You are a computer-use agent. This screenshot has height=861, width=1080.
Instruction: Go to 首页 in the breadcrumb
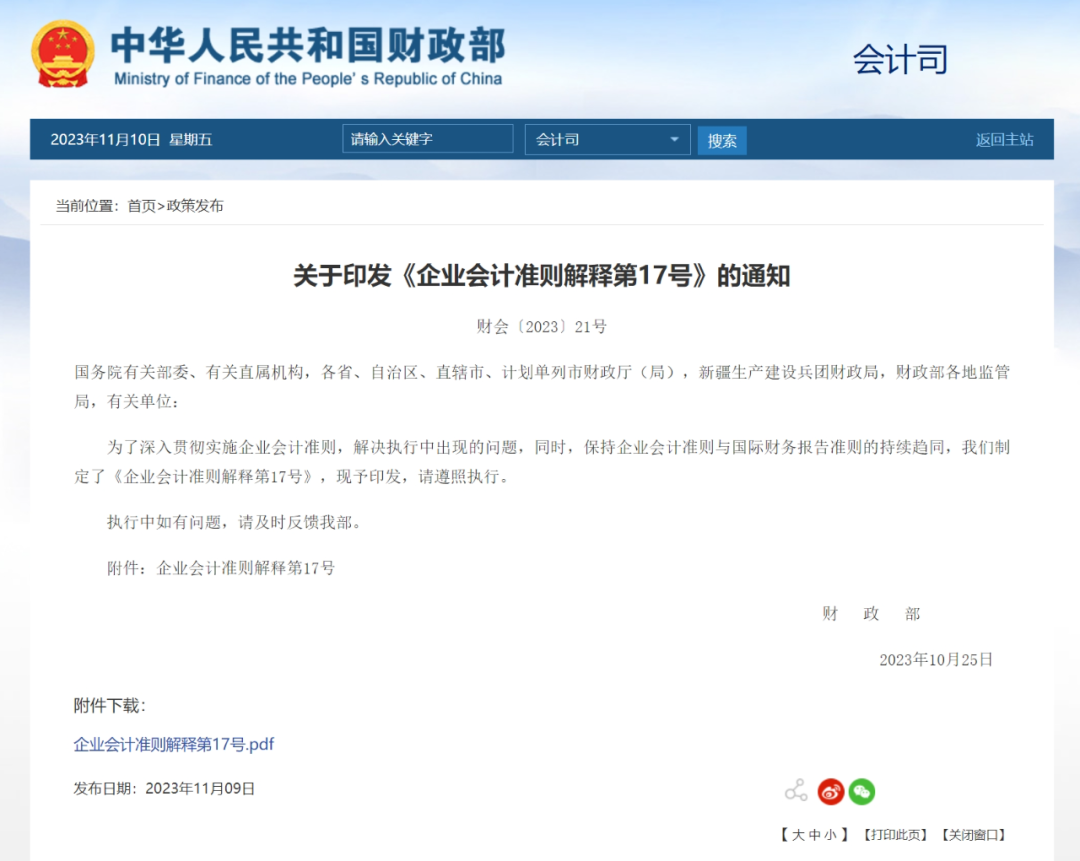point(142,206)
